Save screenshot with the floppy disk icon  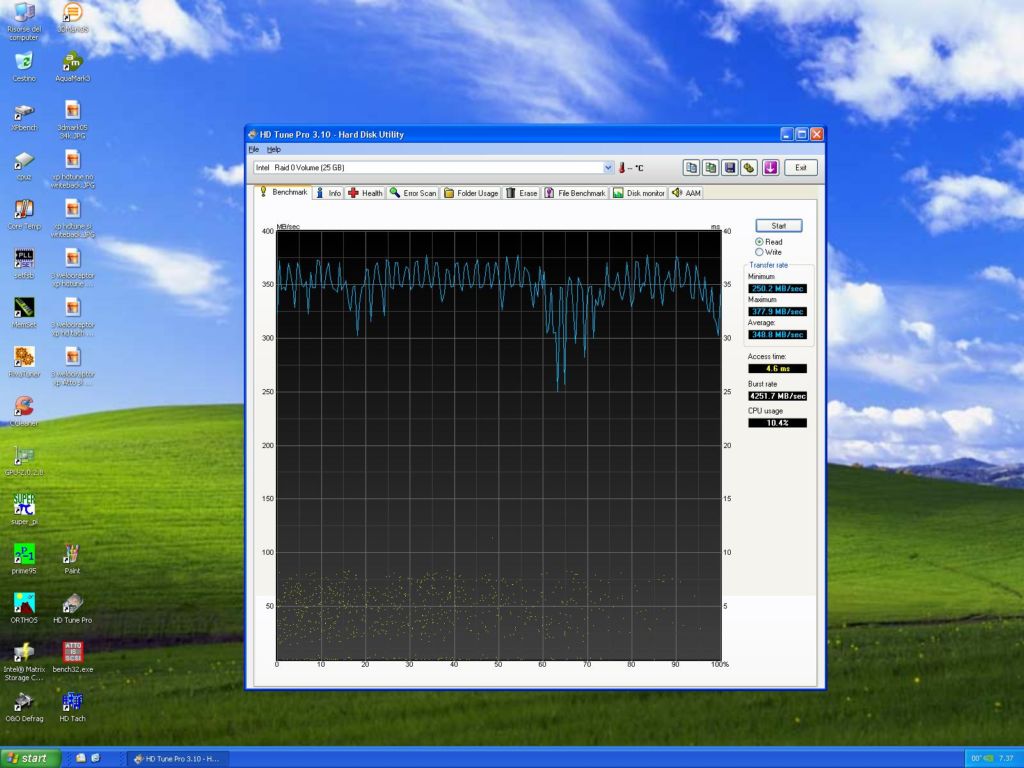point(730,168)
